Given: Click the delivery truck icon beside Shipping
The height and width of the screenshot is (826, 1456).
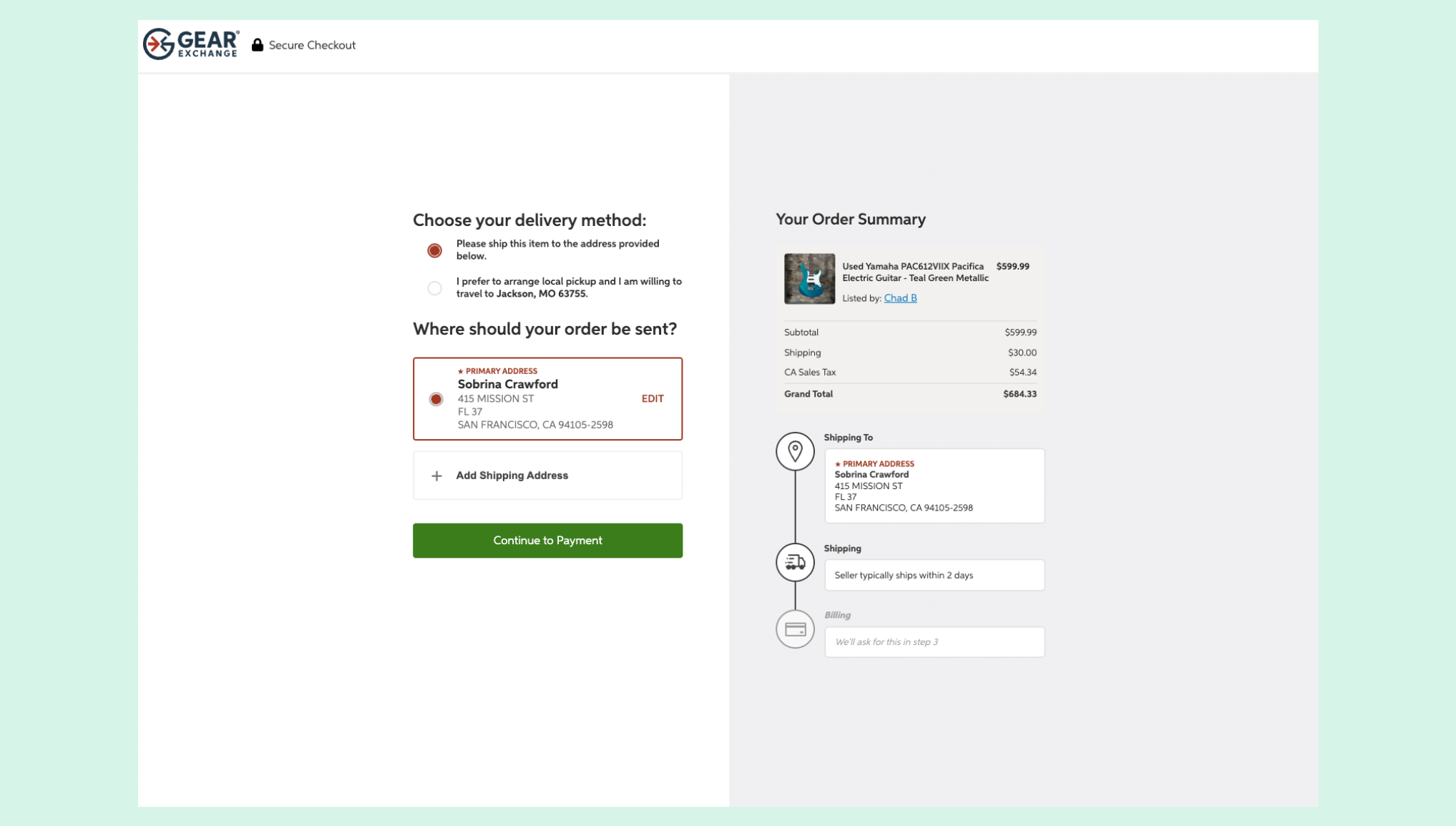Looking at the screenshot, I should click(795, 562).
